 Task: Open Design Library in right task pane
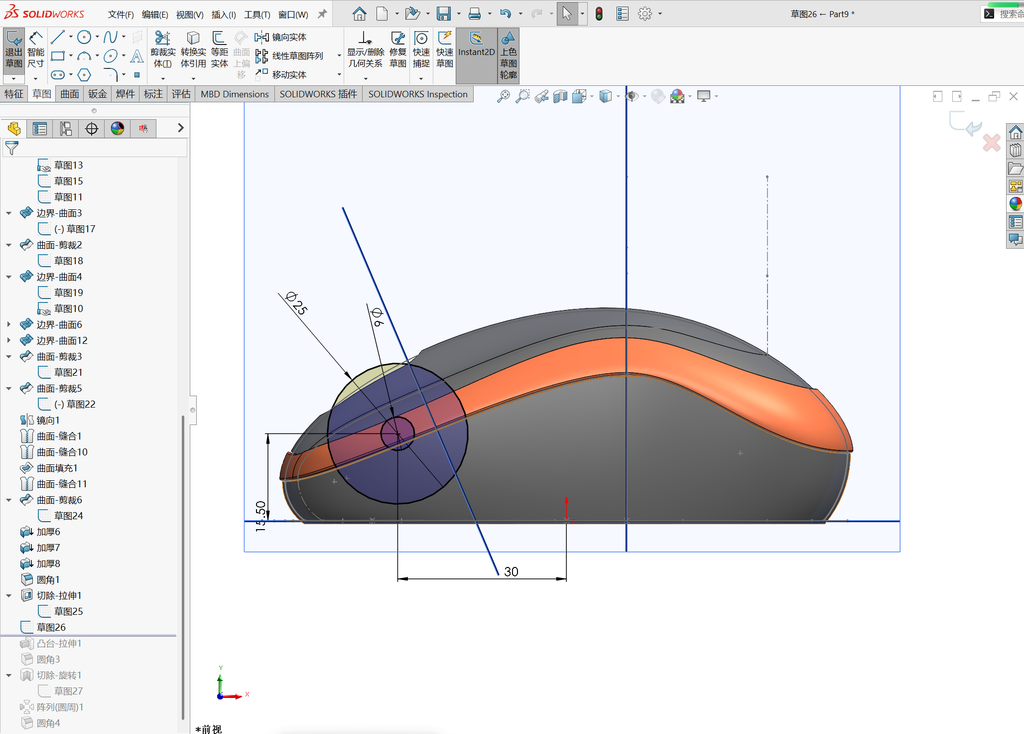click(x=1016, y=150)
